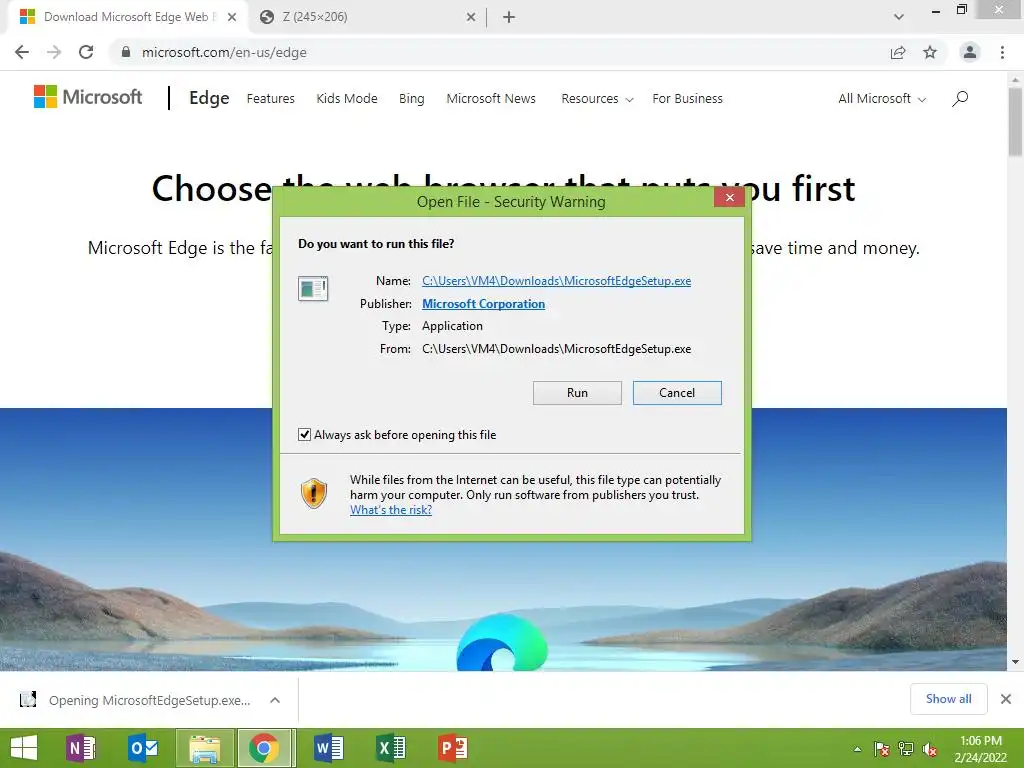Click the Microsoft Corporation publisher link
This screenshot has height=768, width=1024.
pos(483,304)
